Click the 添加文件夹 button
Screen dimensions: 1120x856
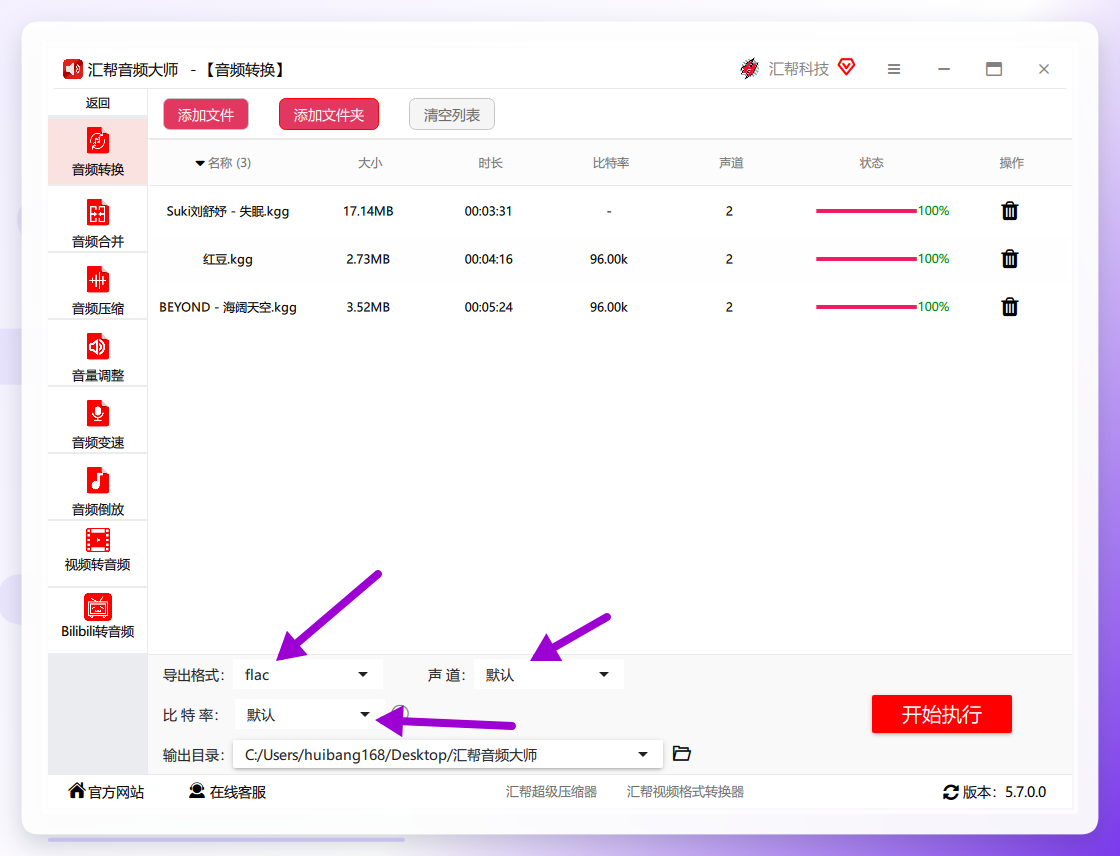pyautogui.click(x=329, y=114)
